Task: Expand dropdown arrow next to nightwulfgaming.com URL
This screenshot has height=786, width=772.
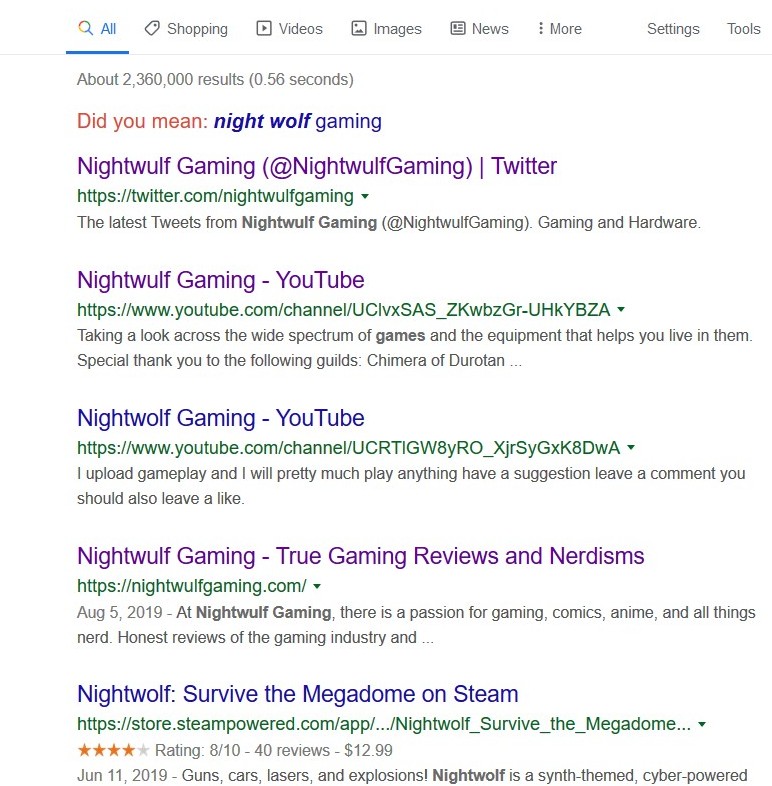Action: coord(317,585)
